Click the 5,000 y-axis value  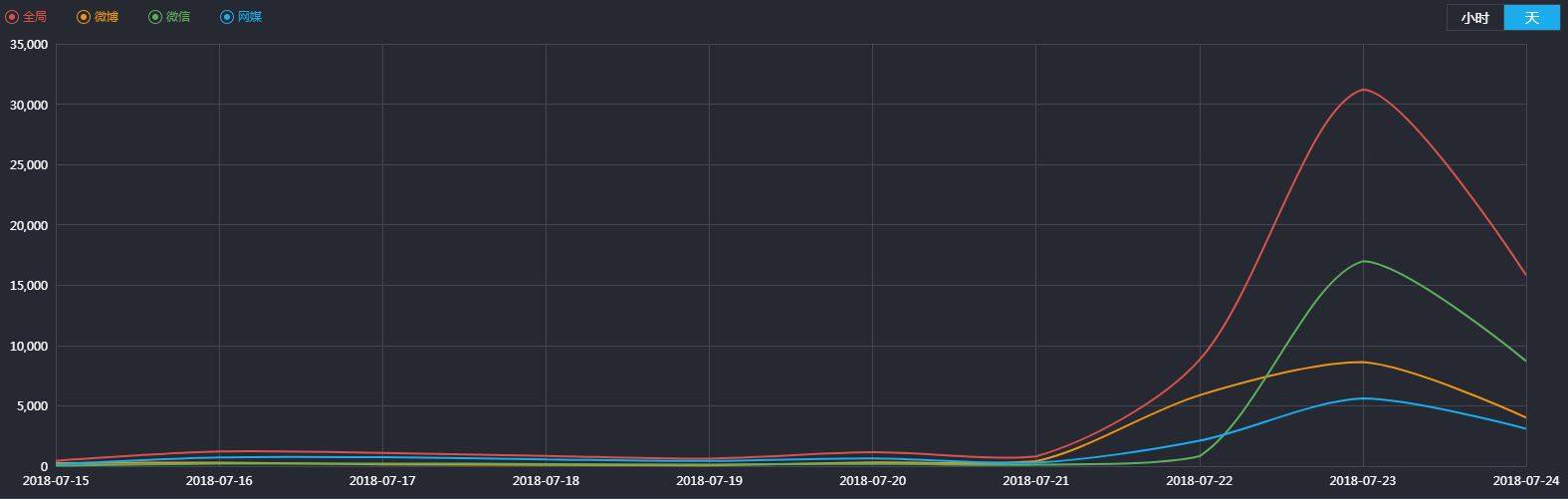point(32,405)
